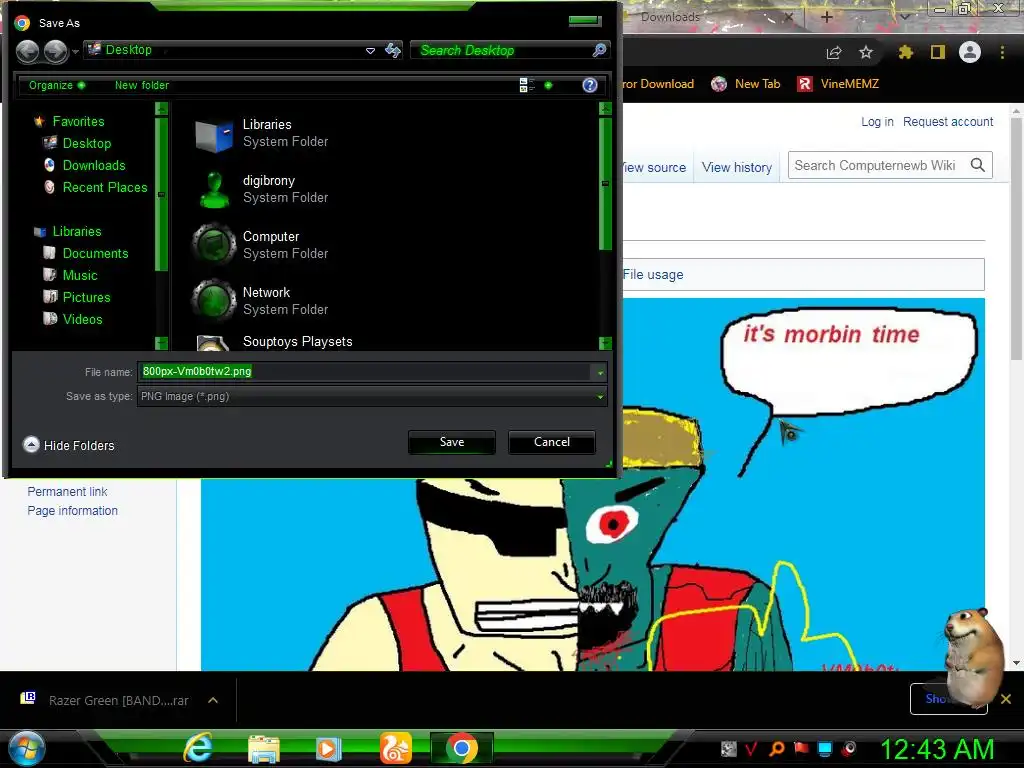Select Desktop under Favorites
1024x768 pixels.
coord(86,144)
